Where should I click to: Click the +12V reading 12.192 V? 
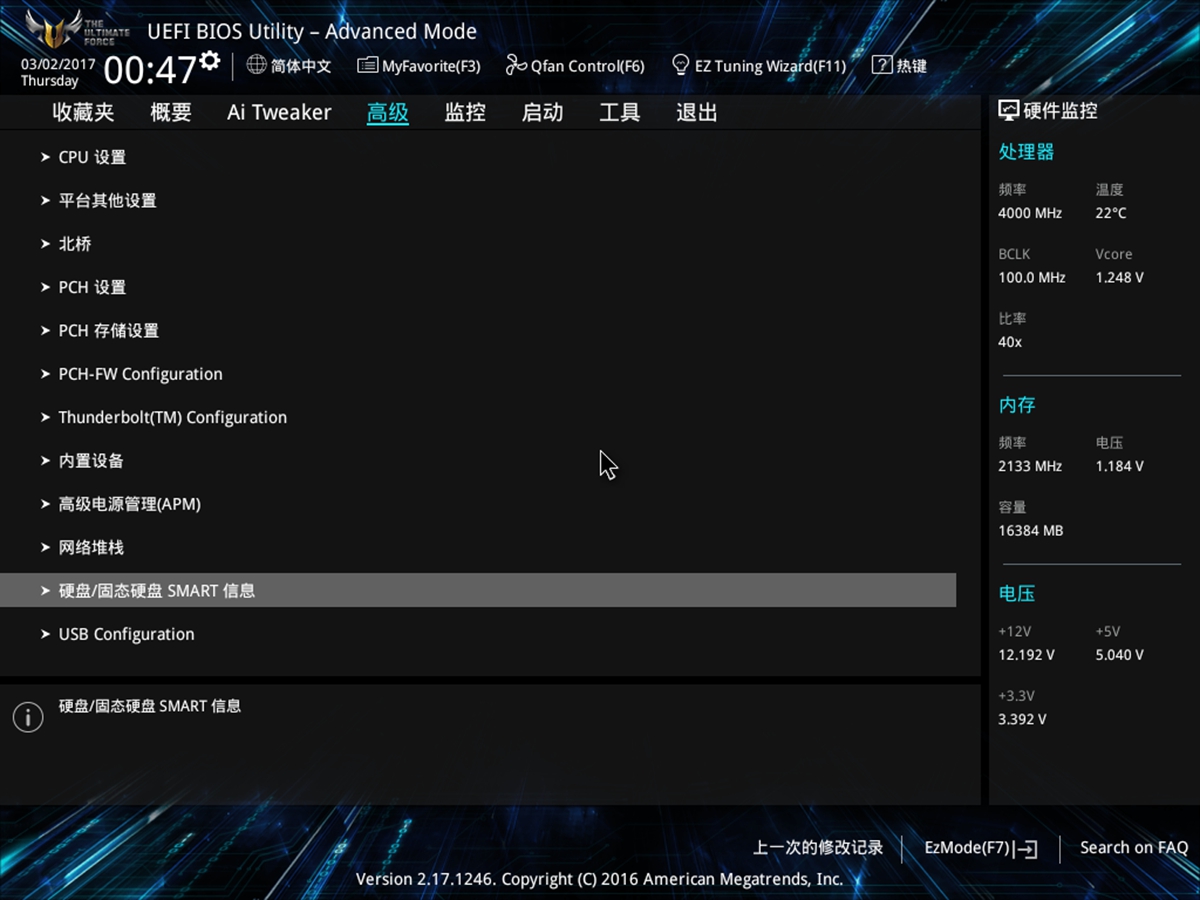pos(1026,655)
